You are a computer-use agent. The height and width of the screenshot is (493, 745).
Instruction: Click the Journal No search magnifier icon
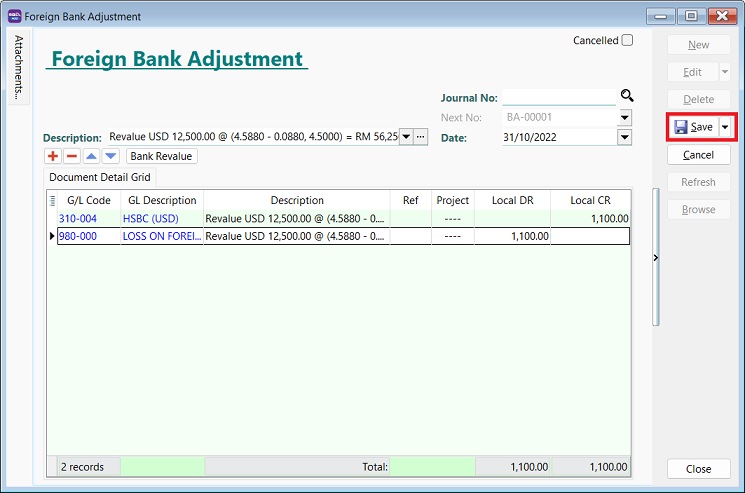[627, 96]
